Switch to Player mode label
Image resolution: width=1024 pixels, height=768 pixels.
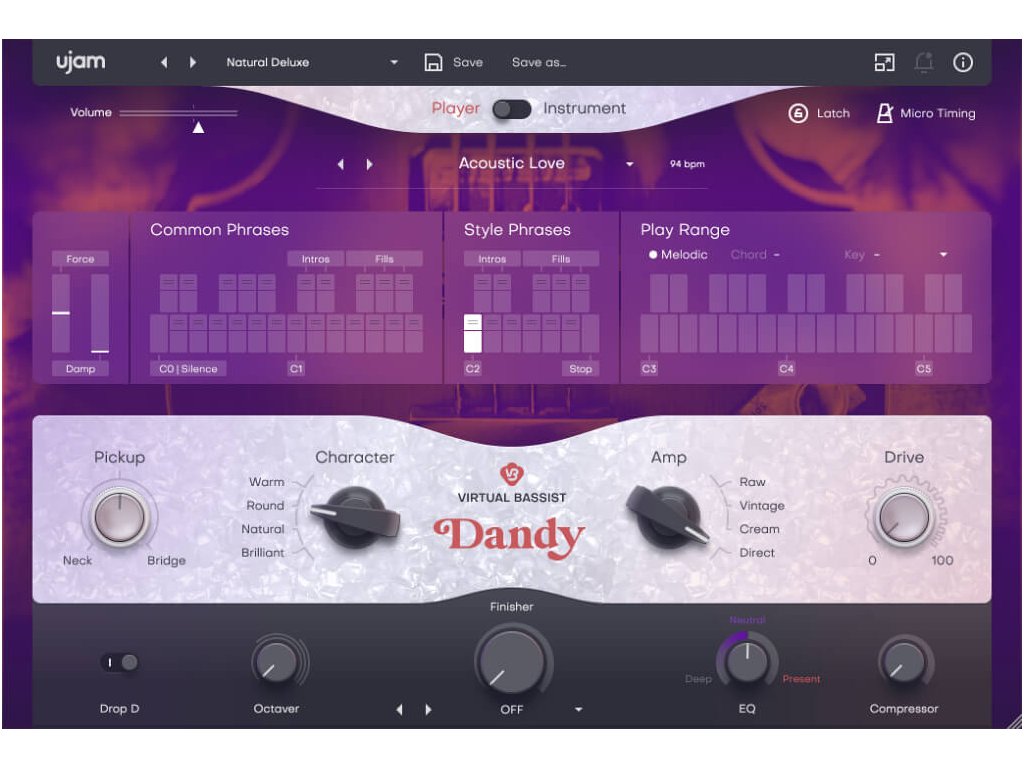(456, 108)
